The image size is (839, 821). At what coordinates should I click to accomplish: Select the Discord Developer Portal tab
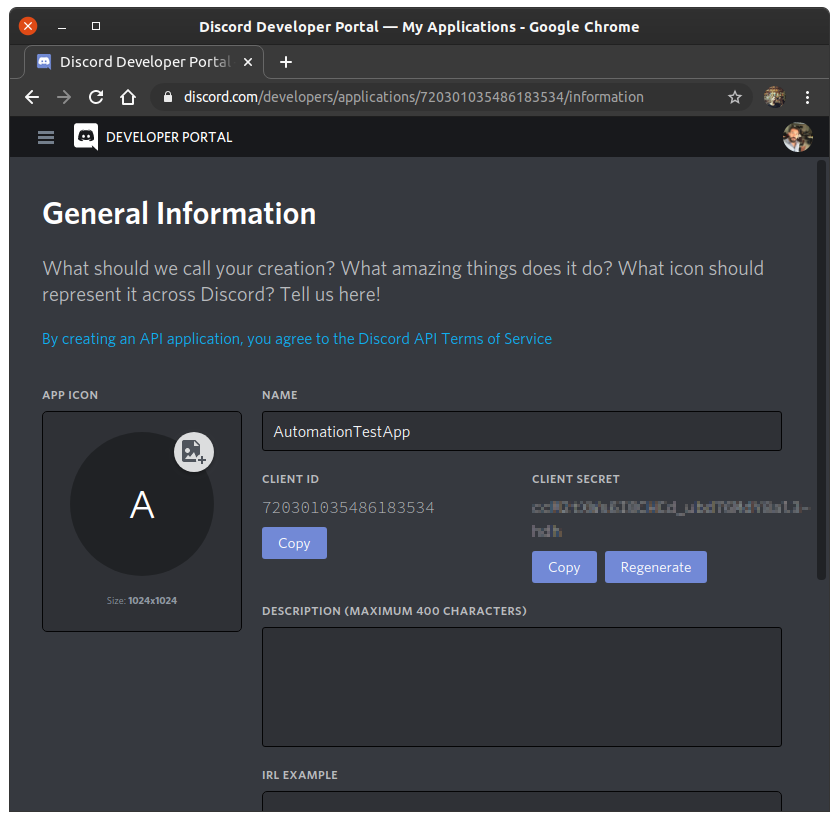144,62
